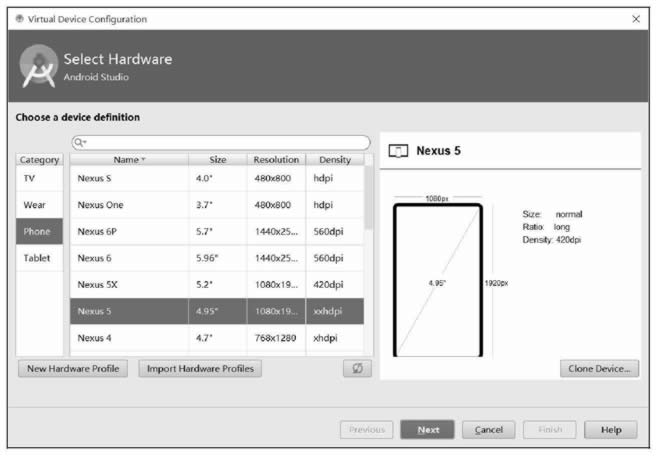
Task: Sort devices by the Name column header
Action: [x=128, y=159]
